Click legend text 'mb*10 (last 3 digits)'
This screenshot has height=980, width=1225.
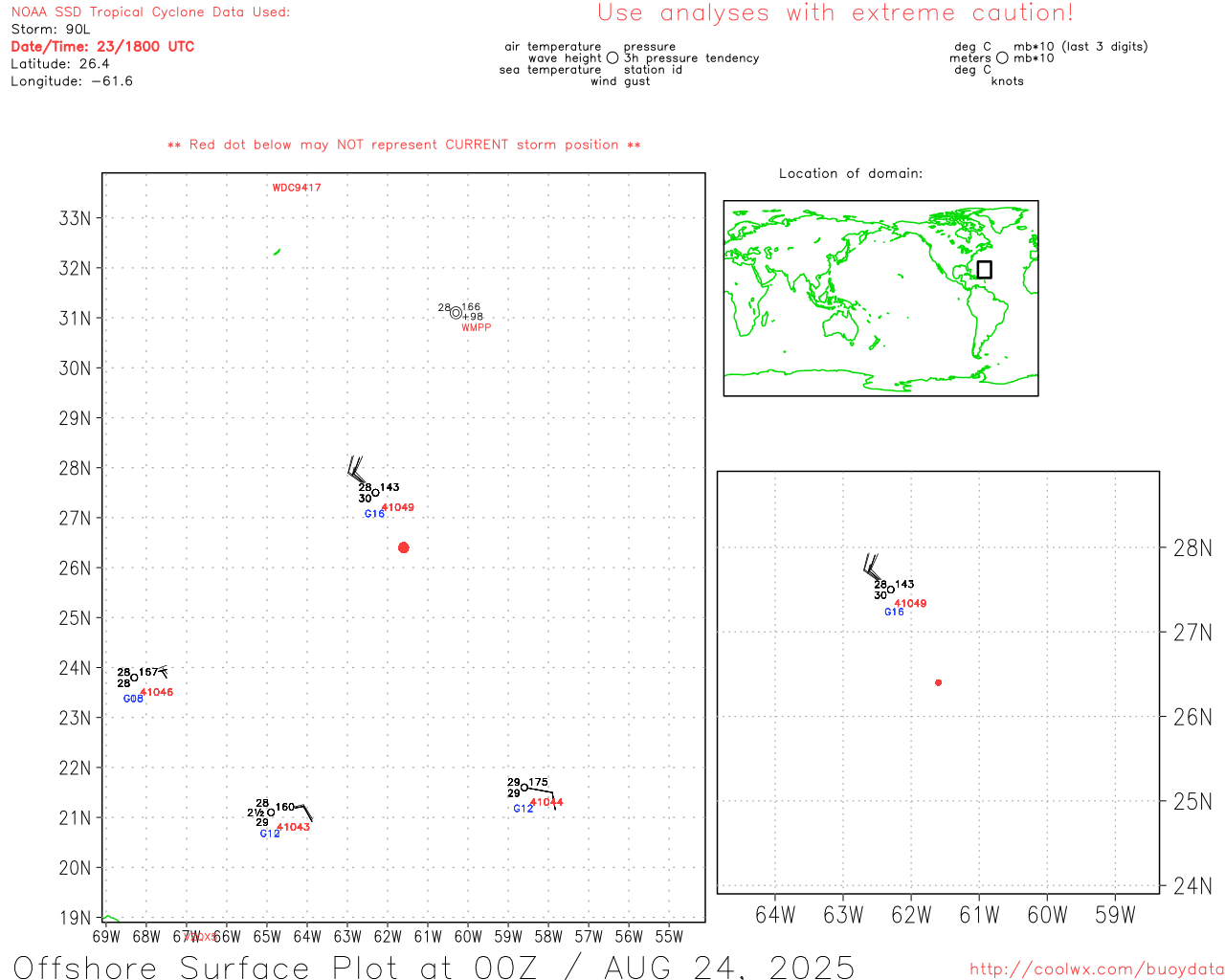click(x=1080, y=47)
